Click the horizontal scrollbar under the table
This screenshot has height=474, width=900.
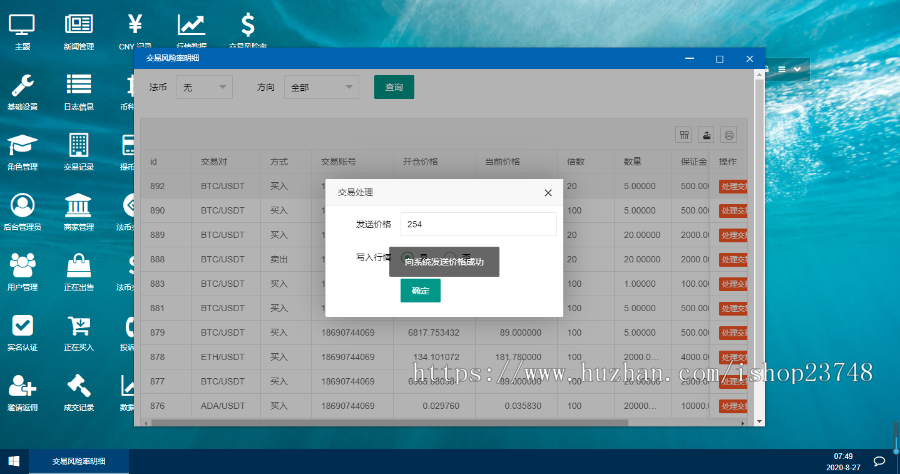pos(390,423)
